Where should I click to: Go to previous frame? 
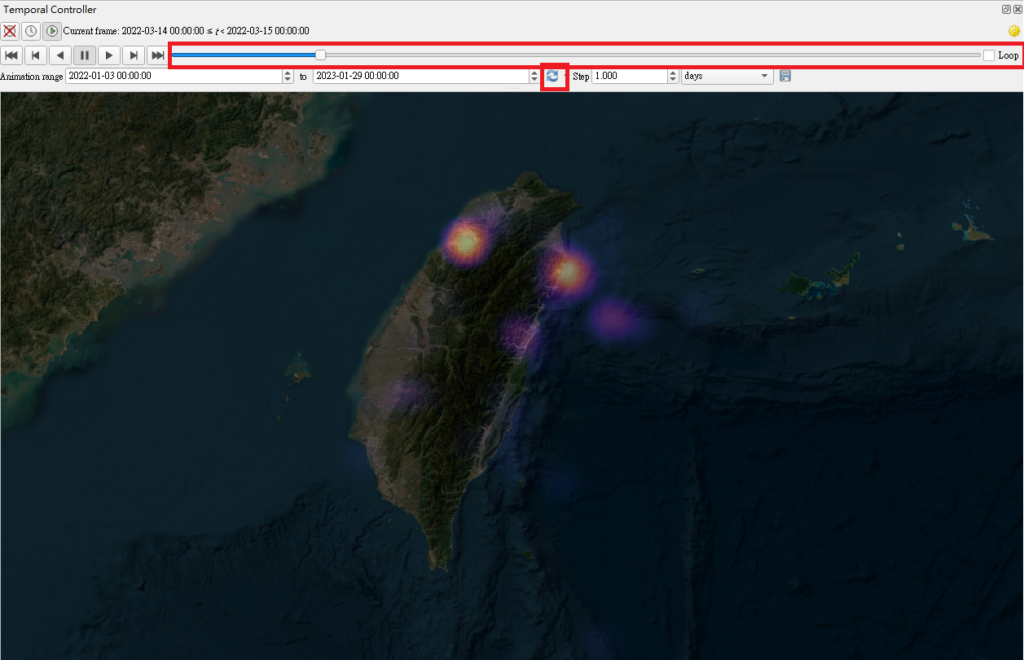tap(36, 55)
